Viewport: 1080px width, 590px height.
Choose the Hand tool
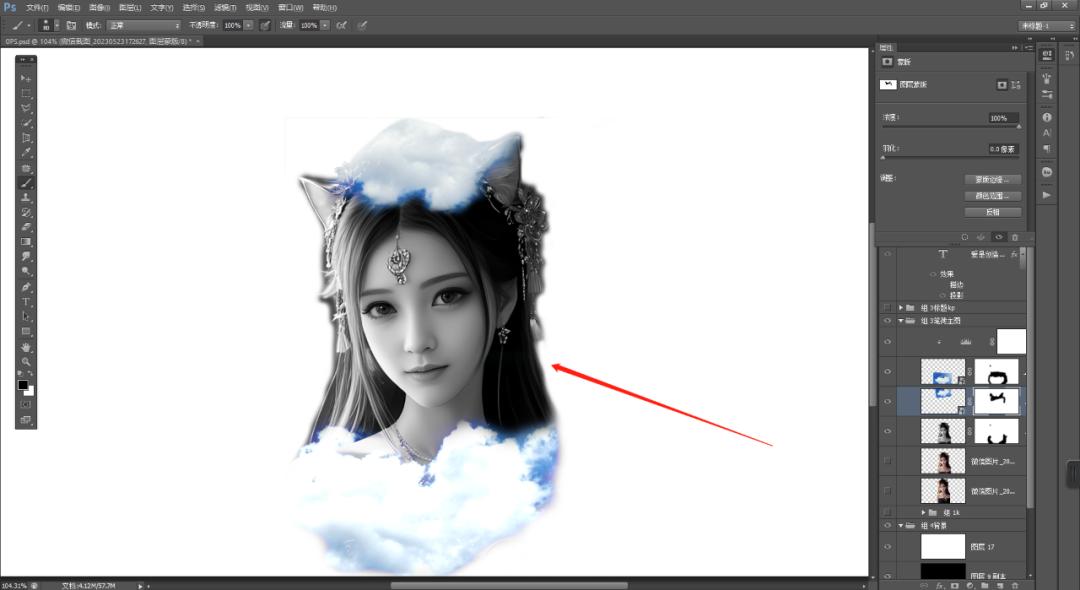tap(26, 347)
